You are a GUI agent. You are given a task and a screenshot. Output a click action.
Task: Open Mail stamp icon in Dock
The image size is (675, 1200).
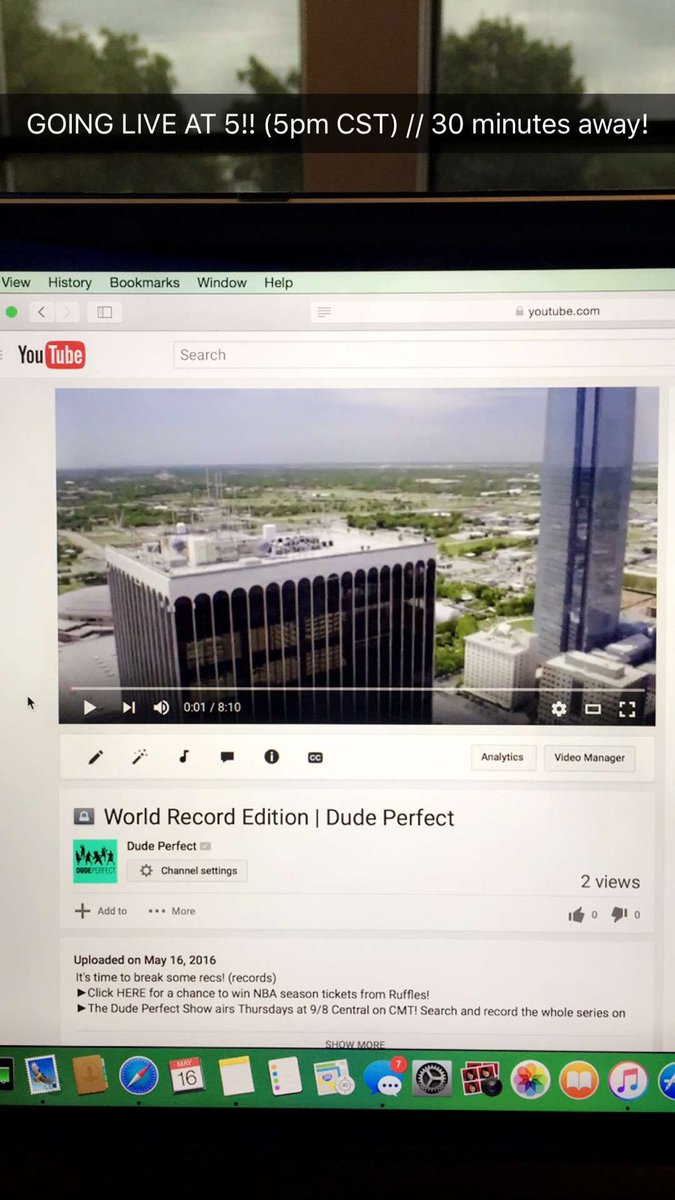click(43, 1076)
